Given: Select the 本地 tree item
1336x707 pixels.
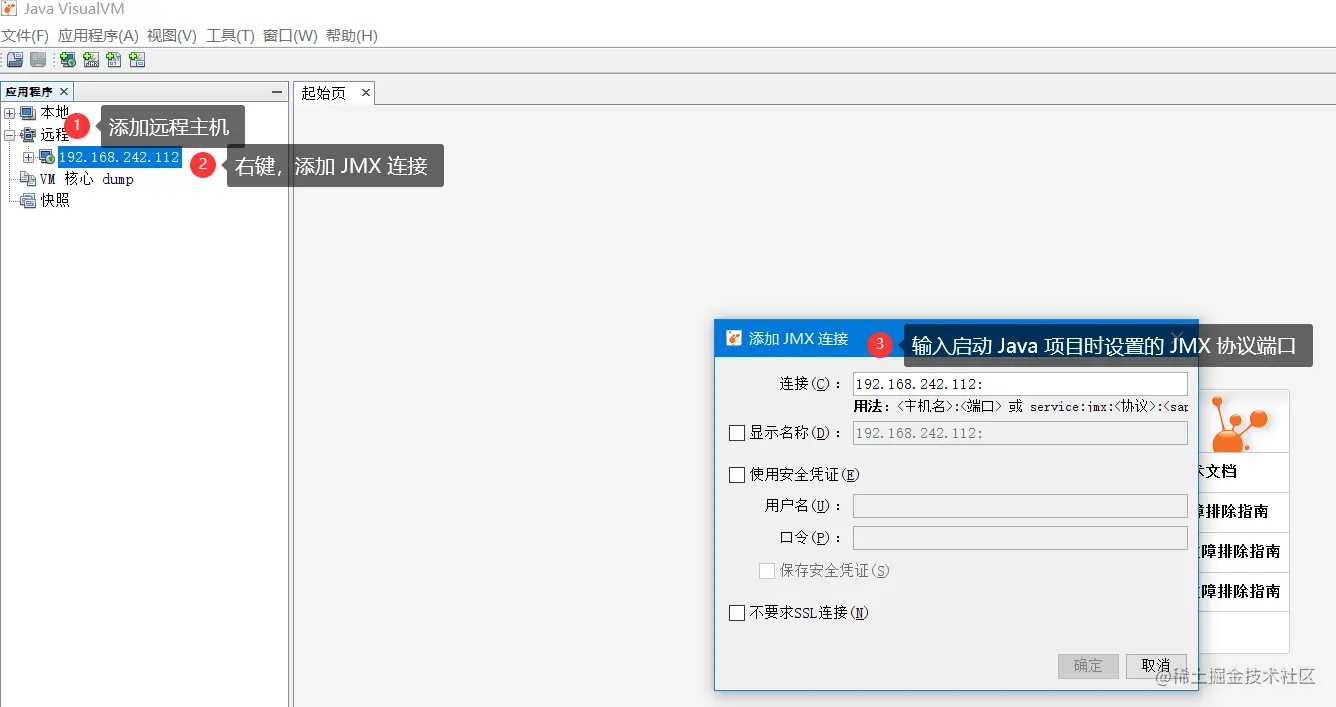Looking at the screenshot, I should 55,113.
